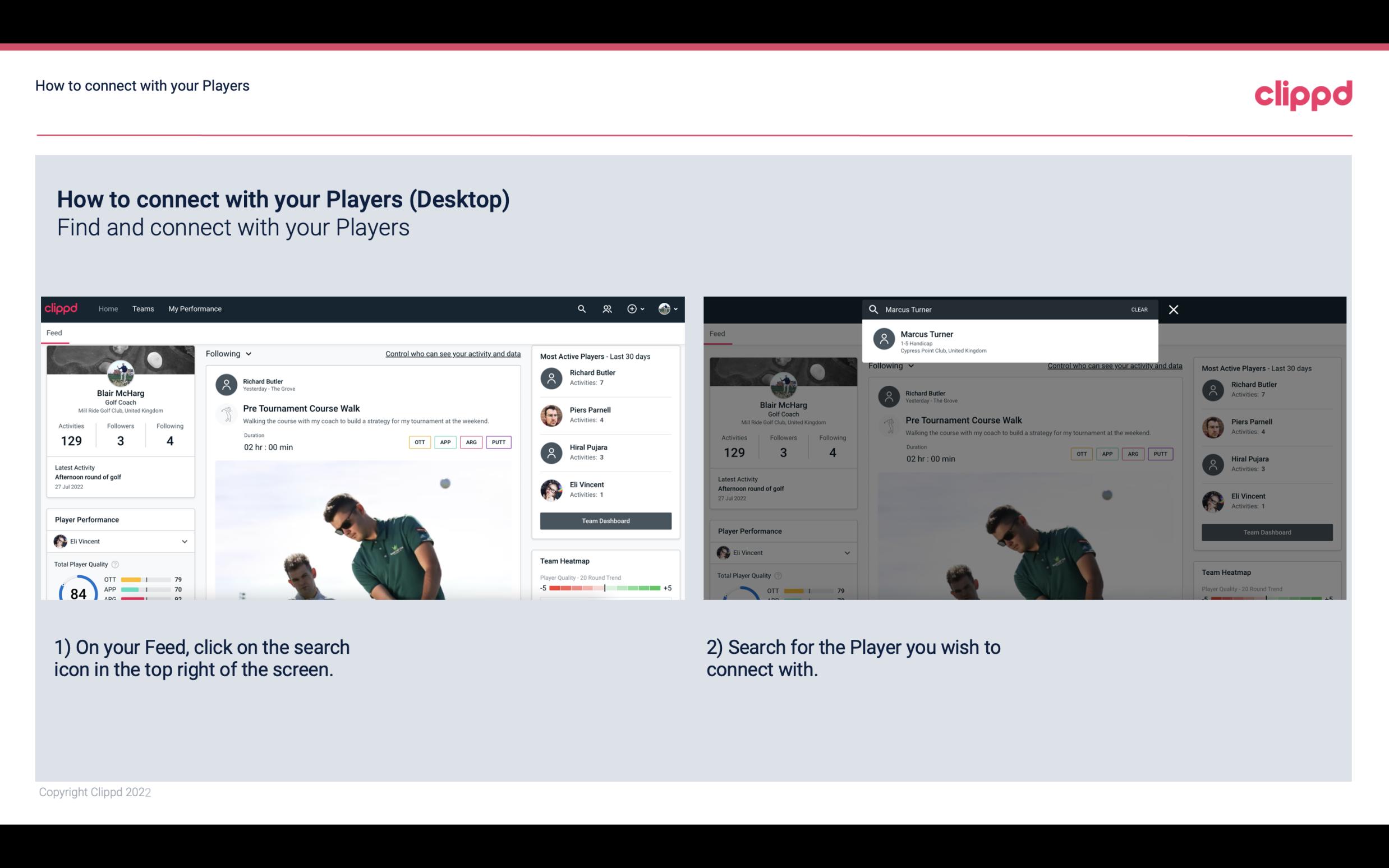1389x868 pixels.
Task: Click the My Performance tab in navigation
Action: tap(194, 309)
